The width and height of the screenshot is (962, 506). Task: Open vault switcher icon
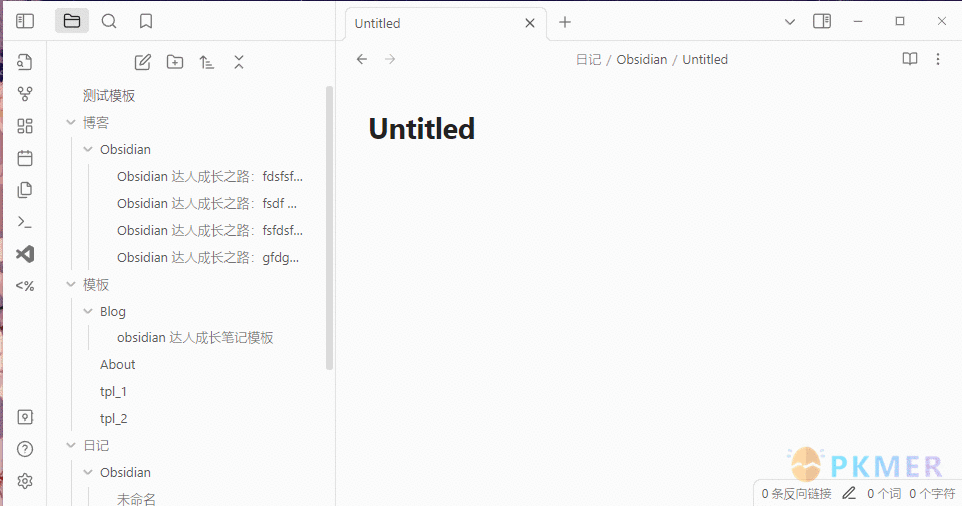pyautogui.click(x=25, y=417)
